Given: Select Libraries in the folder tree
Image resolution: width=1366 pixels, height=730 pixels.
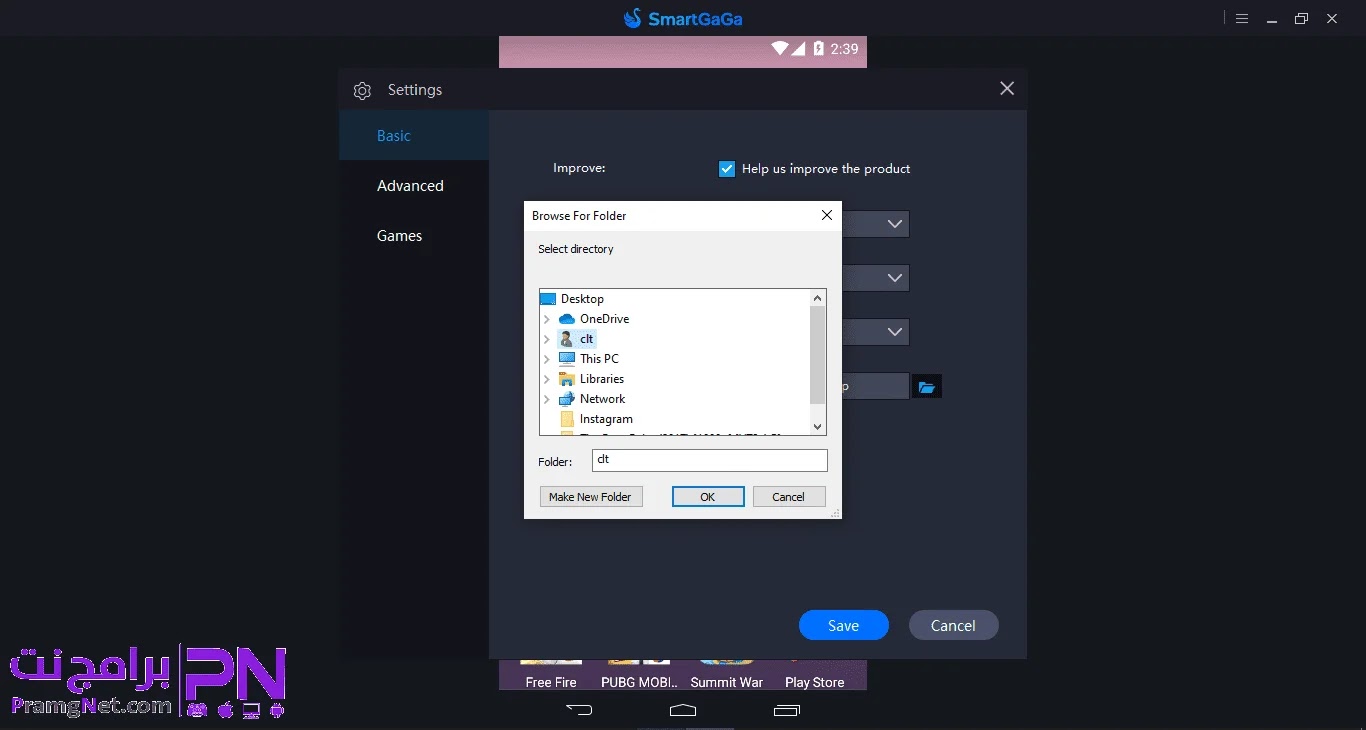Looking at the screenshot, I should point(602,379).
